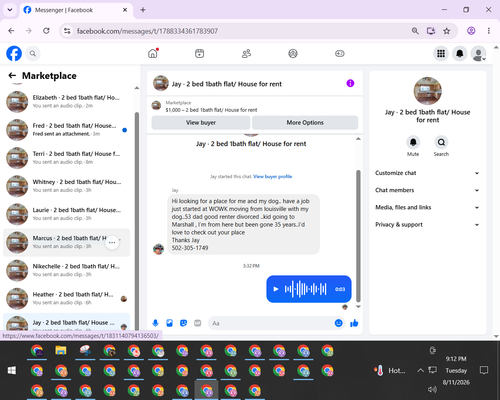Open Nikechelle's conversation
Viewport: 500px width, 400px height.
(x=67, y=270)
